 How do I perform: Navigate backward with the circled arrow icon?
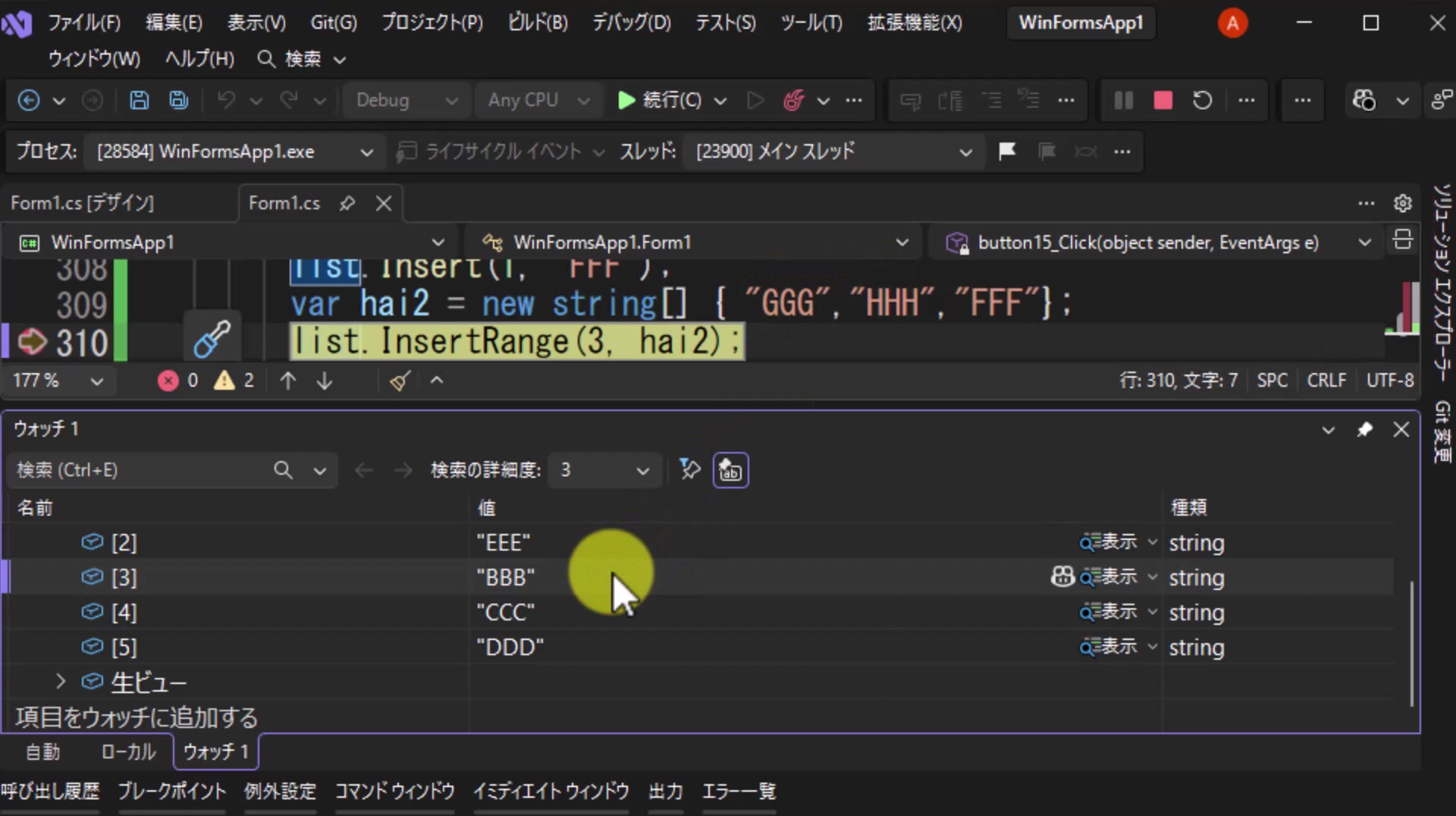(x=29, y=100)
